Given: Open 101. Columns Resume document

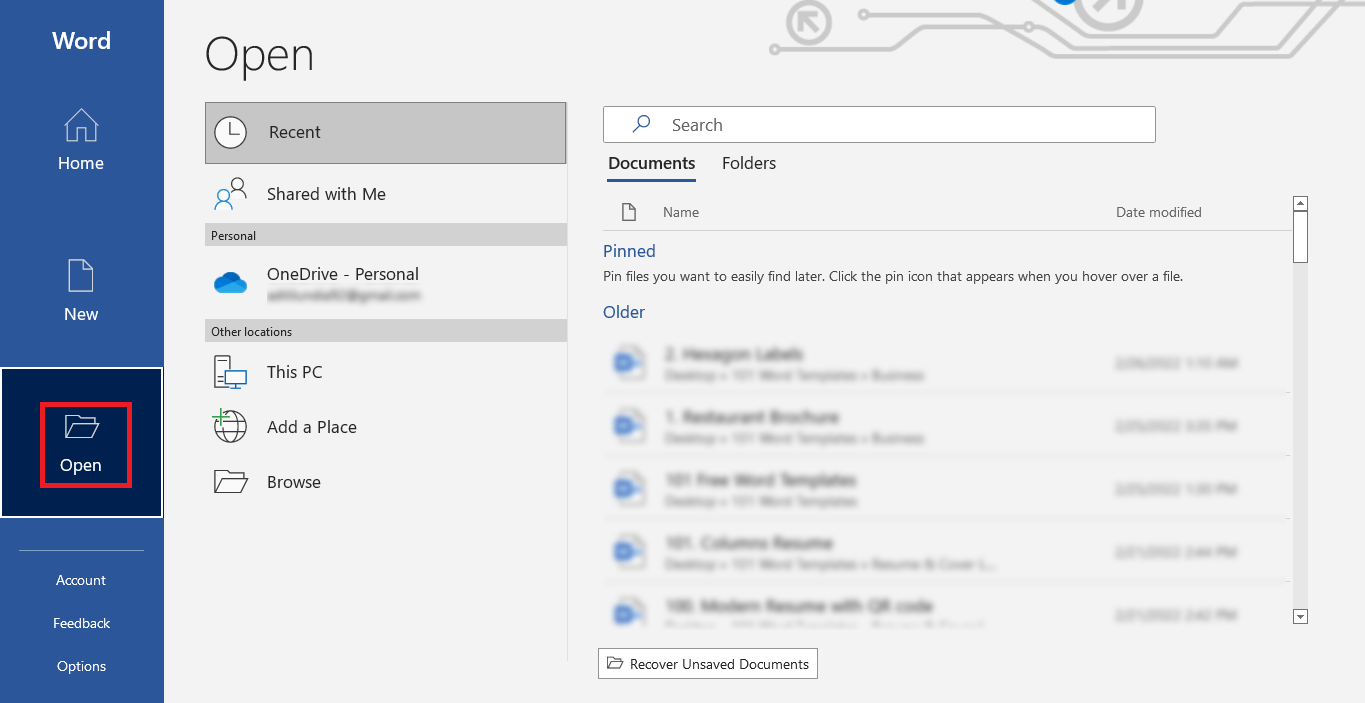Looking at the screenshot, I should (x=946, y=552).
